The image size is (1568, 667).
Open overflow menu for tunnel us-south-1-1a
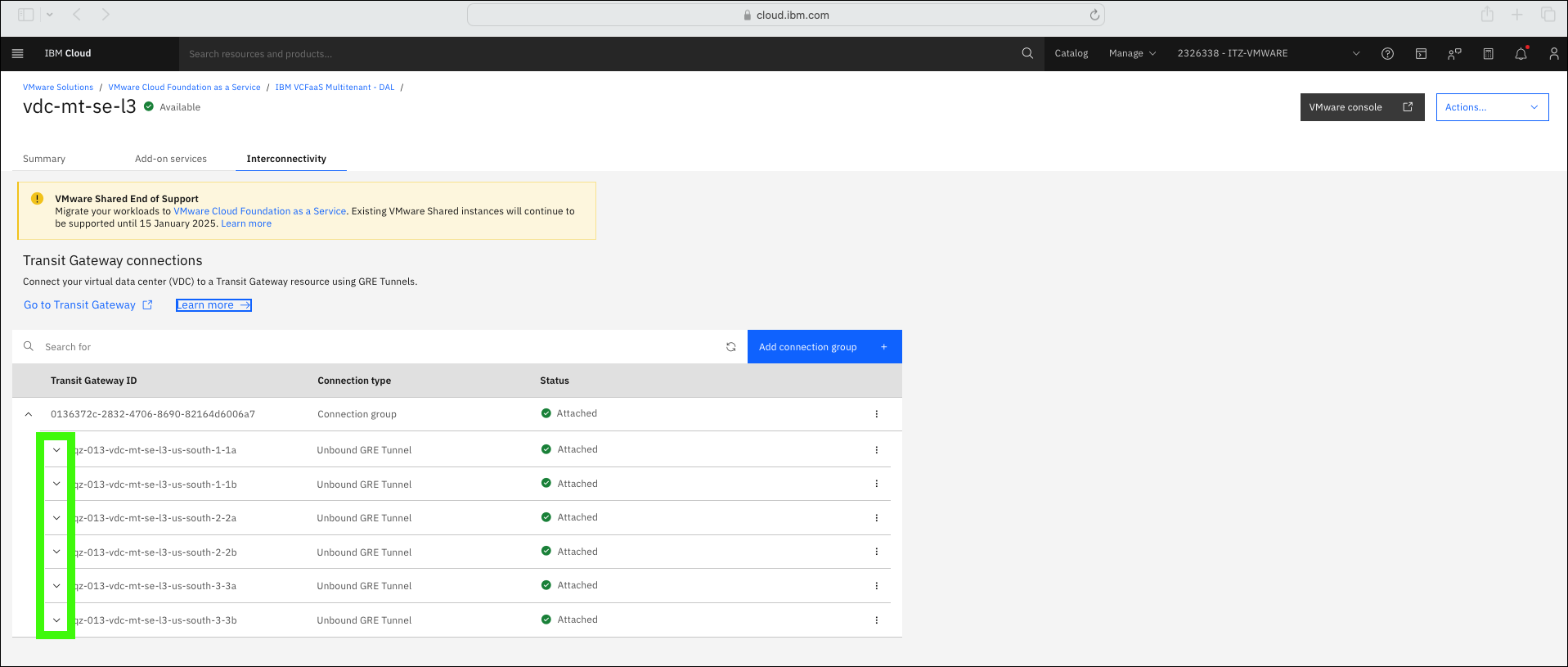tap(876, 450)
